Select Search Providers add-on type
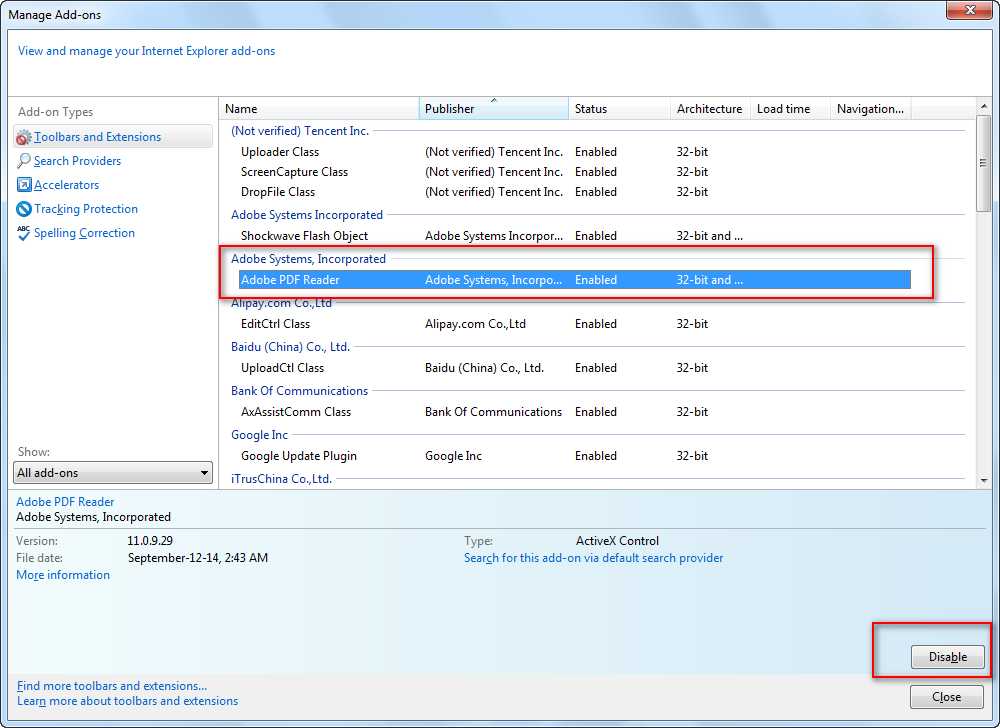 pyautogui.click(x=77, y=161)
